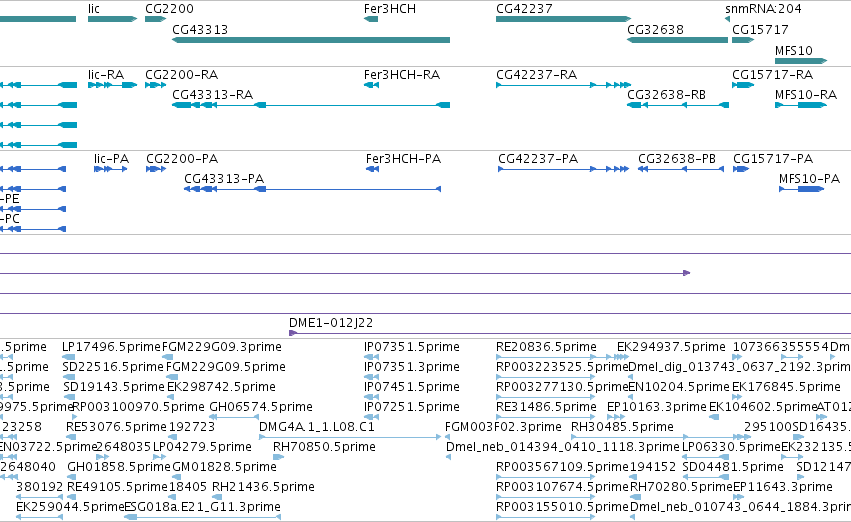
Task: Click the EK176845.5prime EST label
Action: pos(786,387)
